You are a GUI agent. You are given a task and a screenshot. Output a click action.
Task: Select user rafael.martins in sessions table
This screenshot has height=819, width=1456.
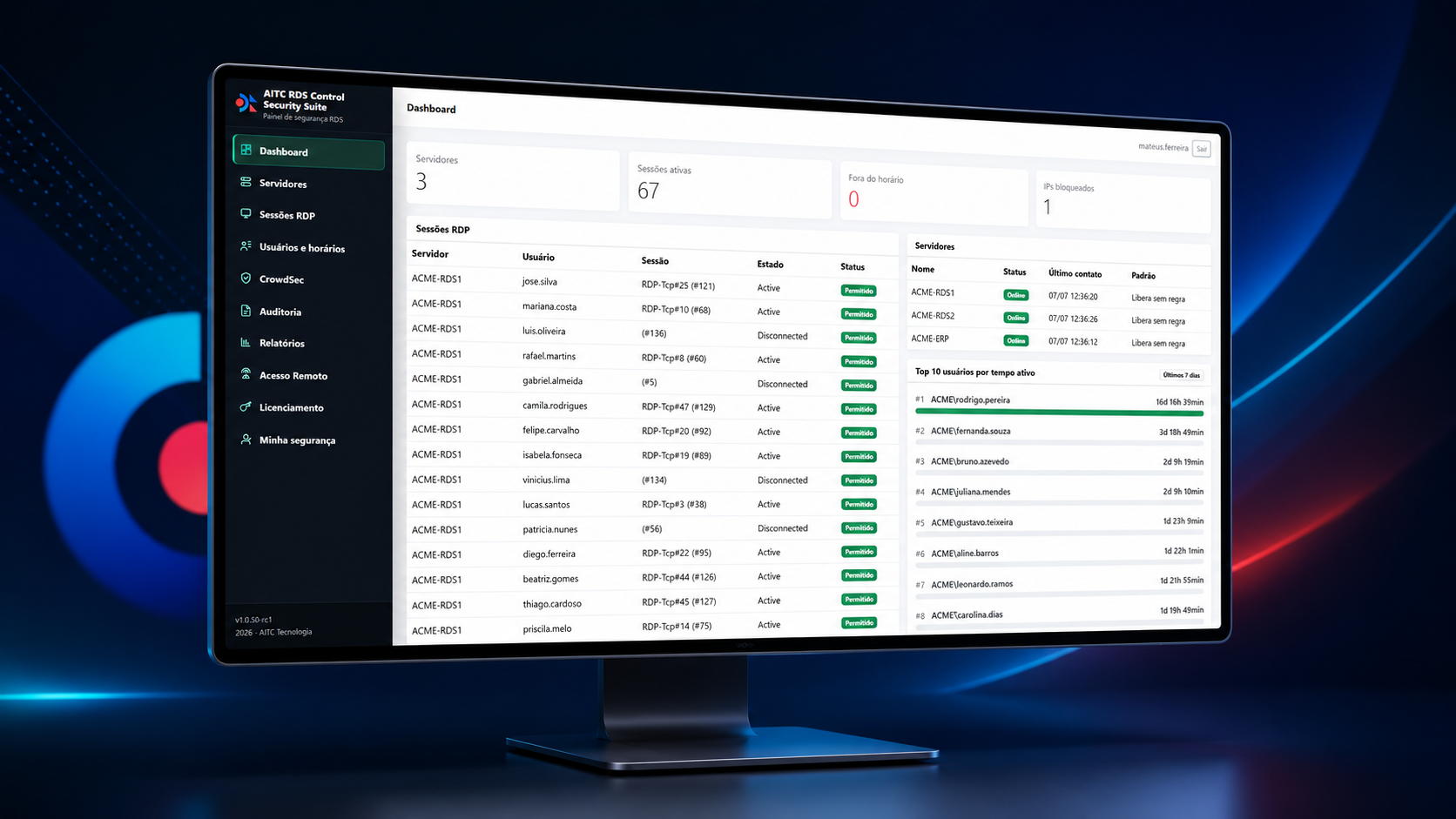(549, 356)
